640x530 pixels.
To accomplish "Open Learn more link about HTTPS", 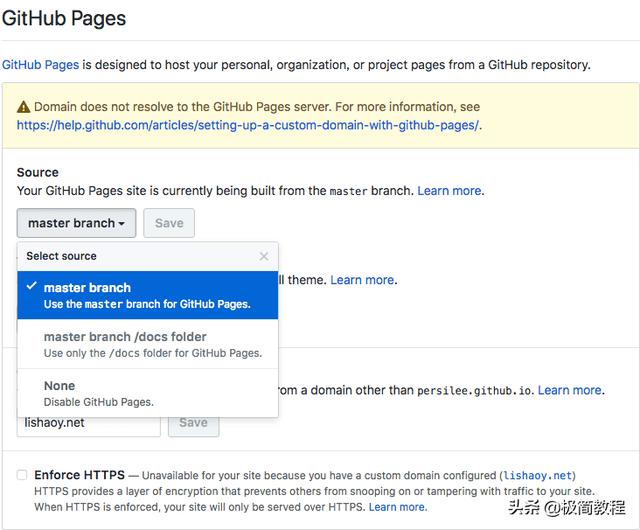I will tap(397, 507).
